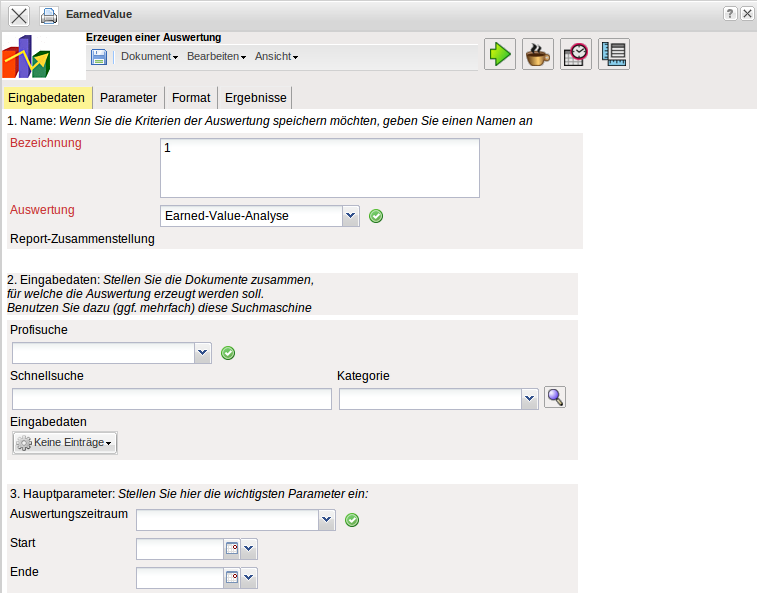757x593 pixels.
Task: Click the calendar clock schedule icon
Action: click(576, 54)
